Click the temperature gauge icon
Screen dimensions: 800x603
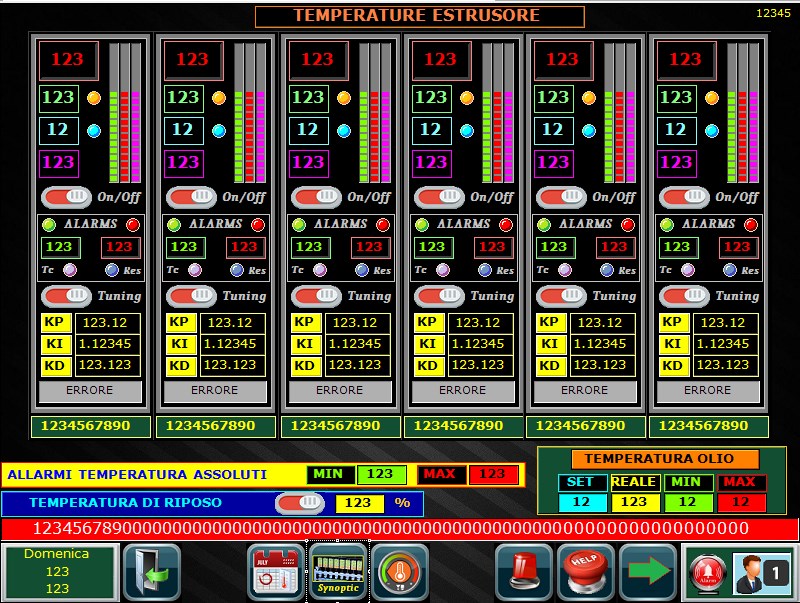coord(400,572)
